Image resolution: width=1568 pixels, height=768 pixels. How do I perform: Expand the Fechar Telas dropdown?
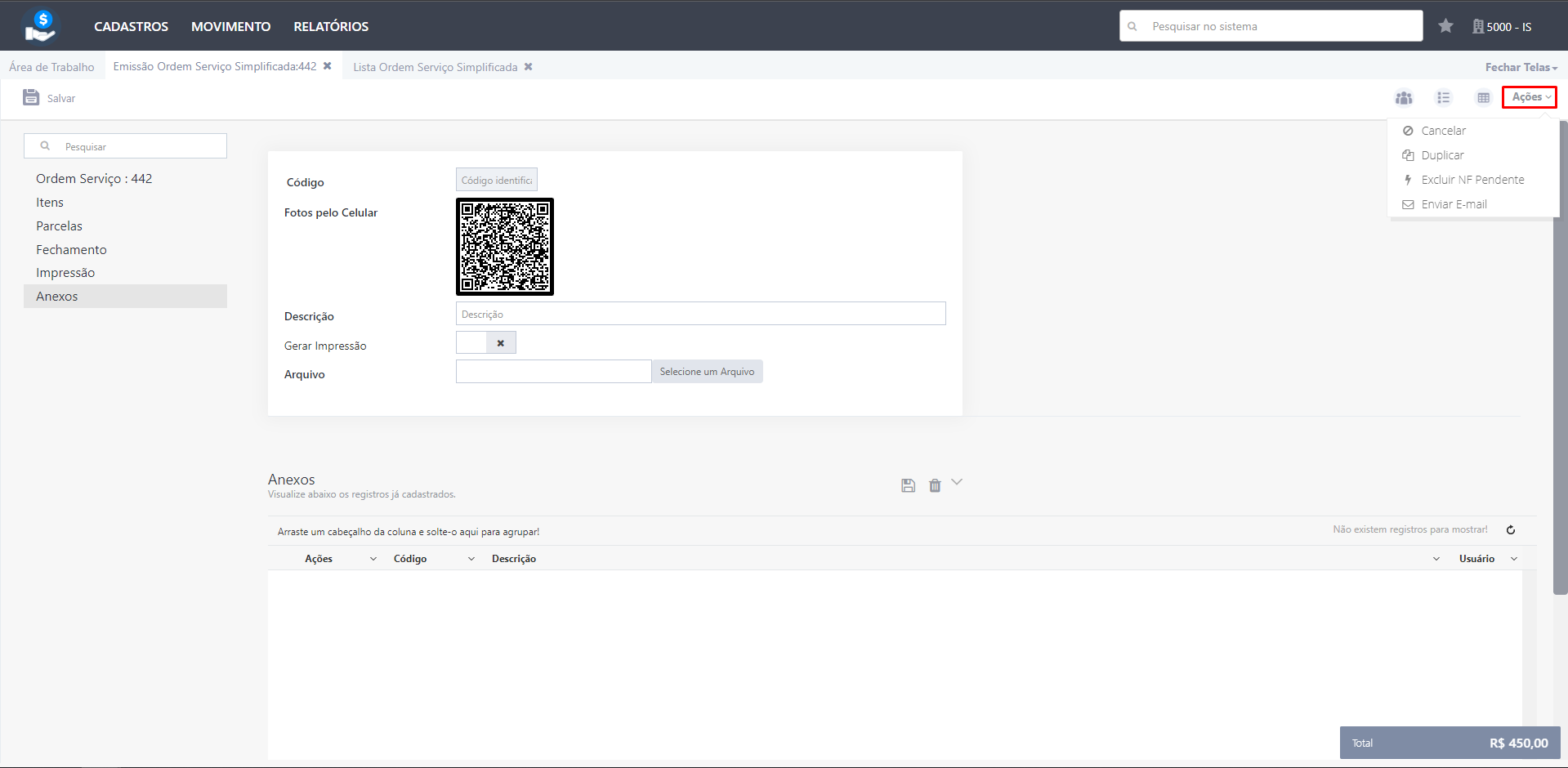point(1521,67)
